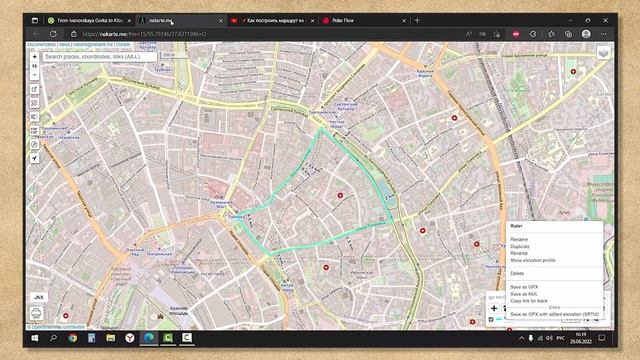This screenshot has height=360, width=640.
Task: Open the browser profile avatar
Action: point(586,34)
